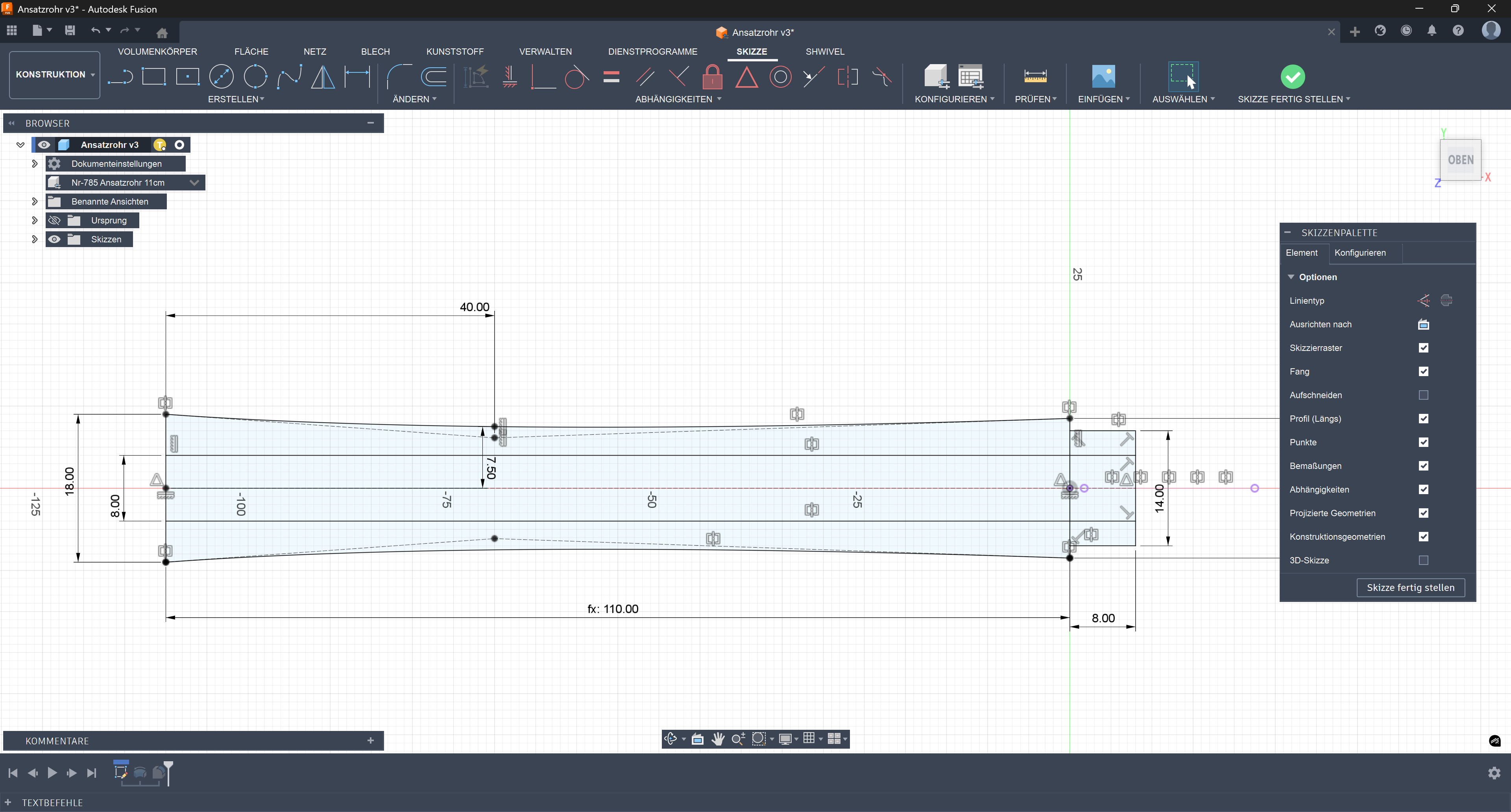
Task: Click the Fillet tool in Ändern
Action: (399, 77)
